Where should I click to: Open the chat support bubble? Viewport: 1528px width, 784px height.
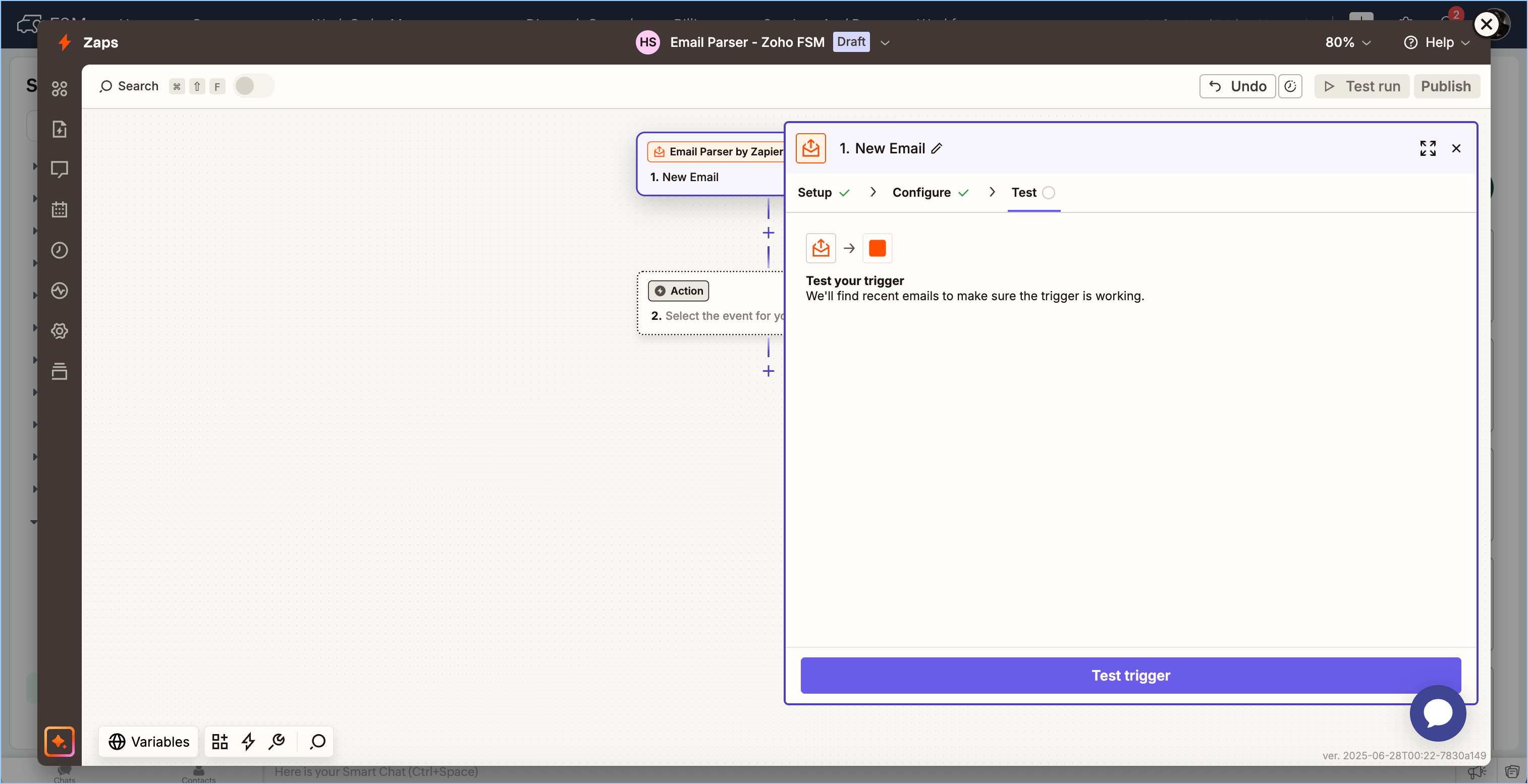click(x=1437, y=713)
